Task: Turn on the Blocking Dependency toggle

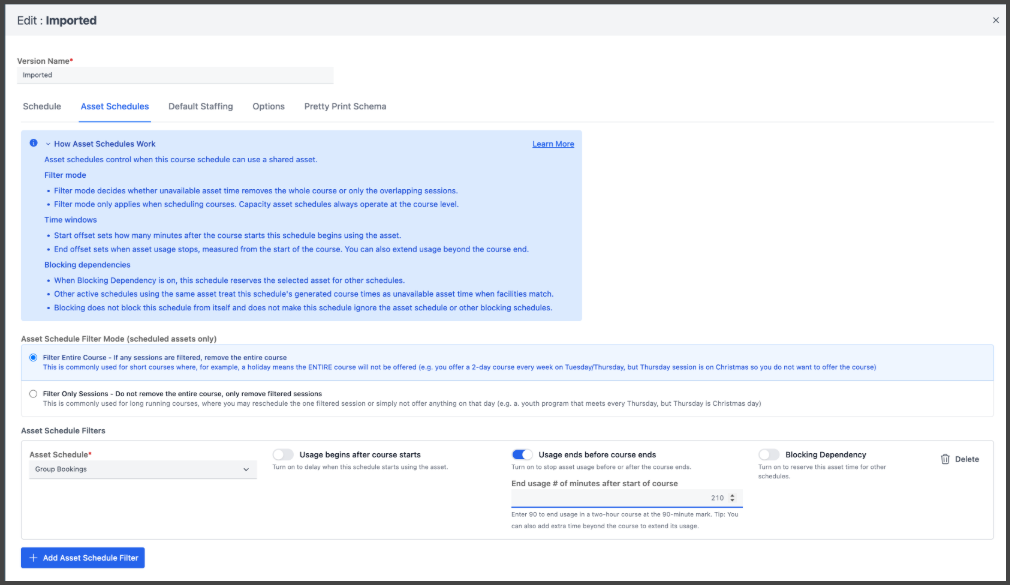Action: (x=769, y=455)
